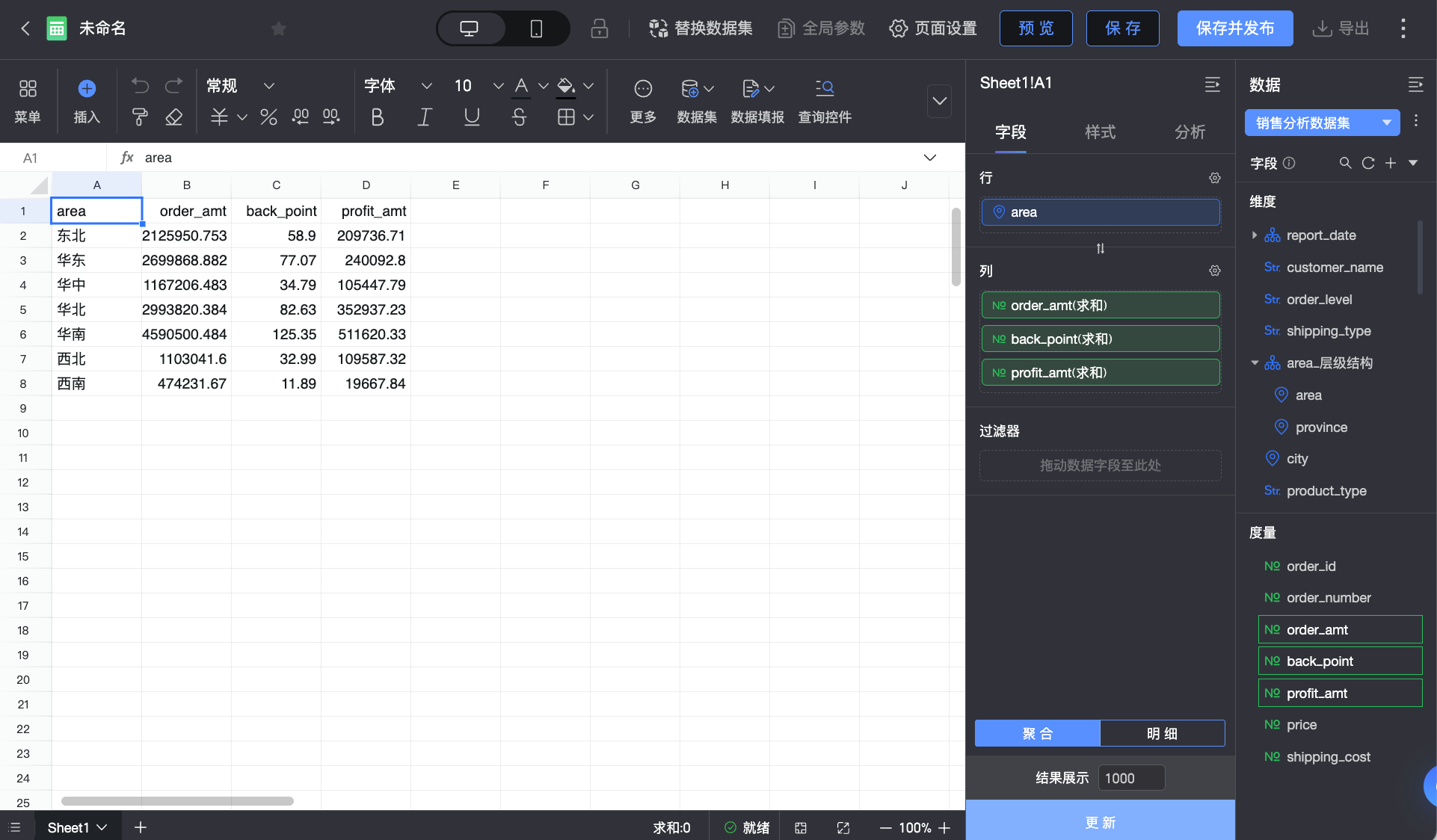Expand the report_date hierarchy node

click(1255, 235)
